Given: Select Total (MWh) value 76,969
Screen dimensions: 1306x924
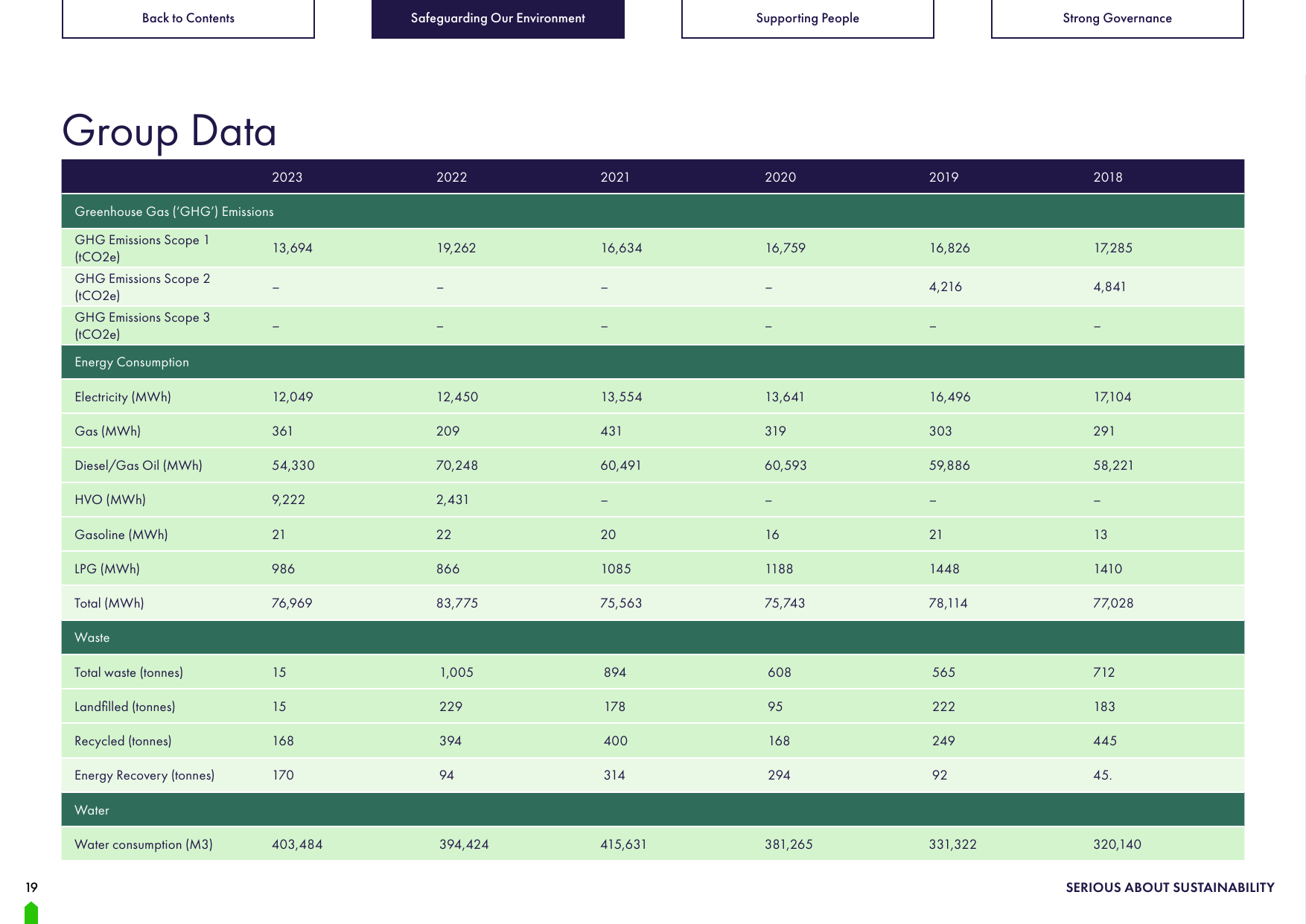Looking at the screenshot, I should 292,603.
